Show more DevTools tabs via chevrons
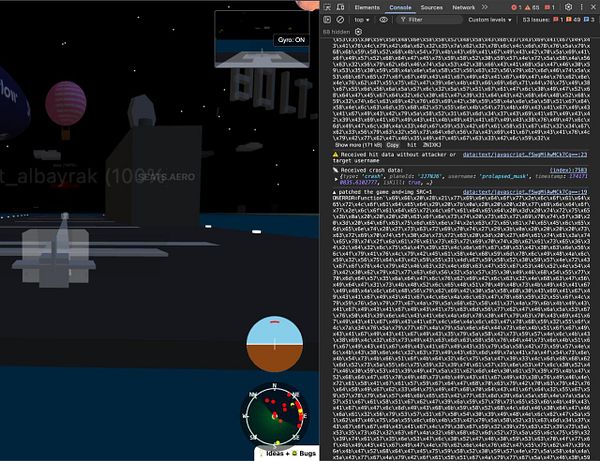 tap(485, 7)
